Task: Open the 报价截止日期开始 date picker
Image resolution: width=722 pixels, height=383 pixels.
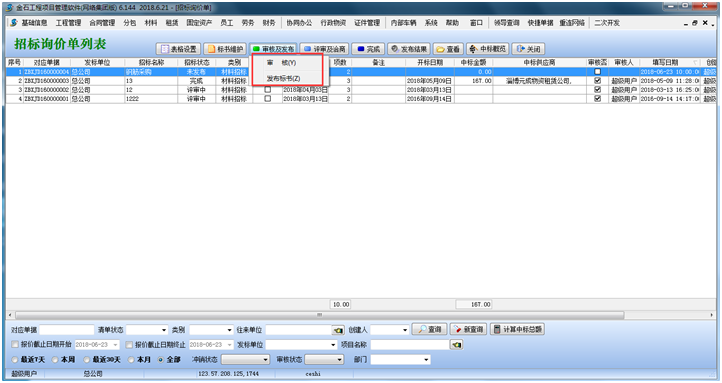Action: click(x=115, y=345)
